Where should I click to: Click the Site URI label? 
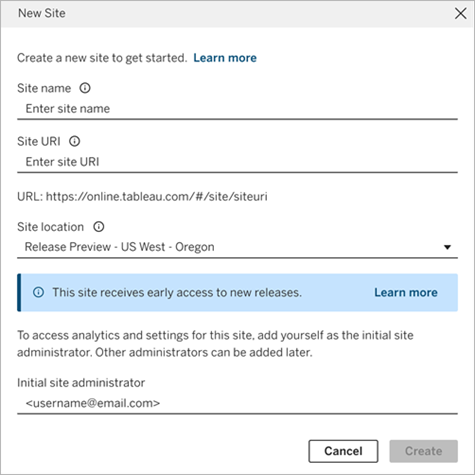coord(39,141)
